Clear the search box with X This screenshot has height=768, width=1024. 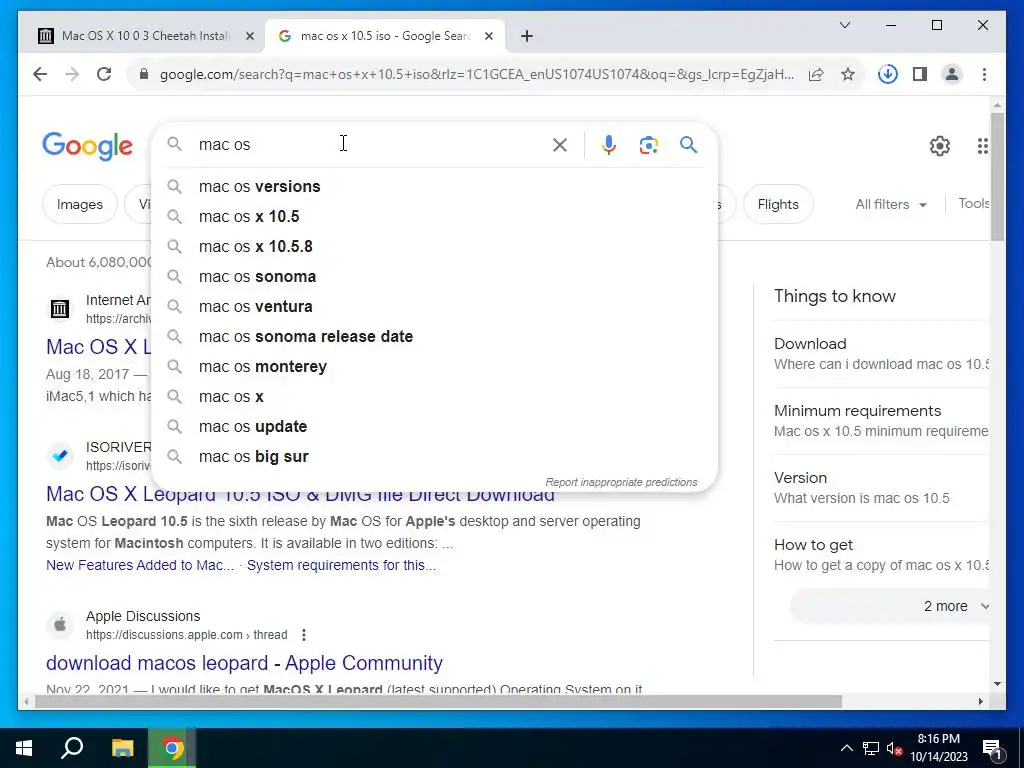(560, 145)
